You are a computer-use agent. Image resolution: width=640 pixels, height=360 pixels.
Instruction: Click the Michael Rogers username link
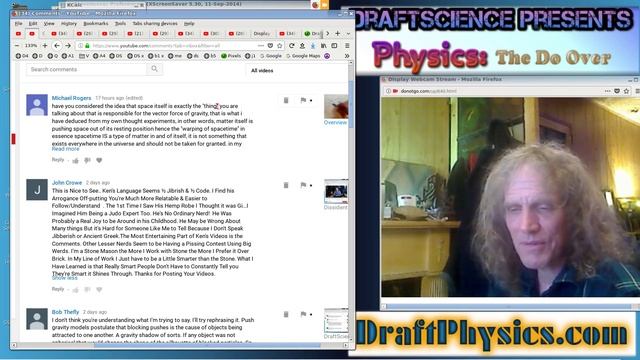(x=71, y=98)
